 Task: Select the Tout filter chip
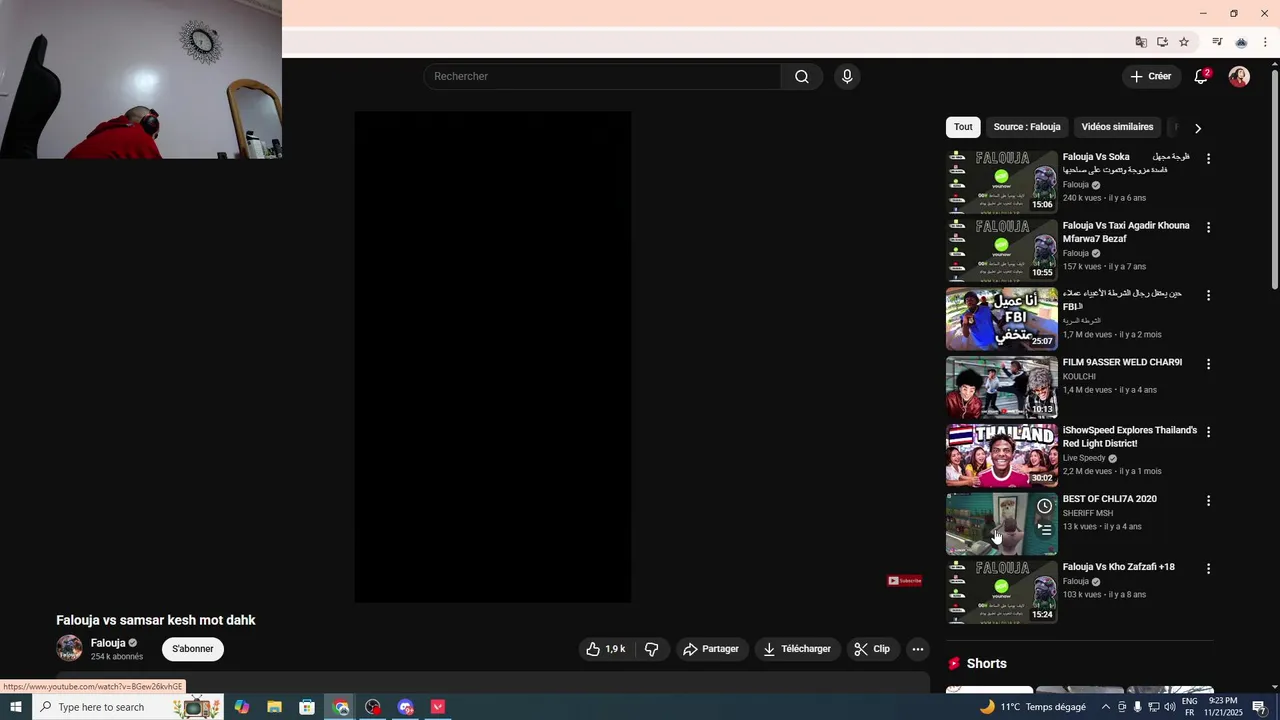(963, 127)
